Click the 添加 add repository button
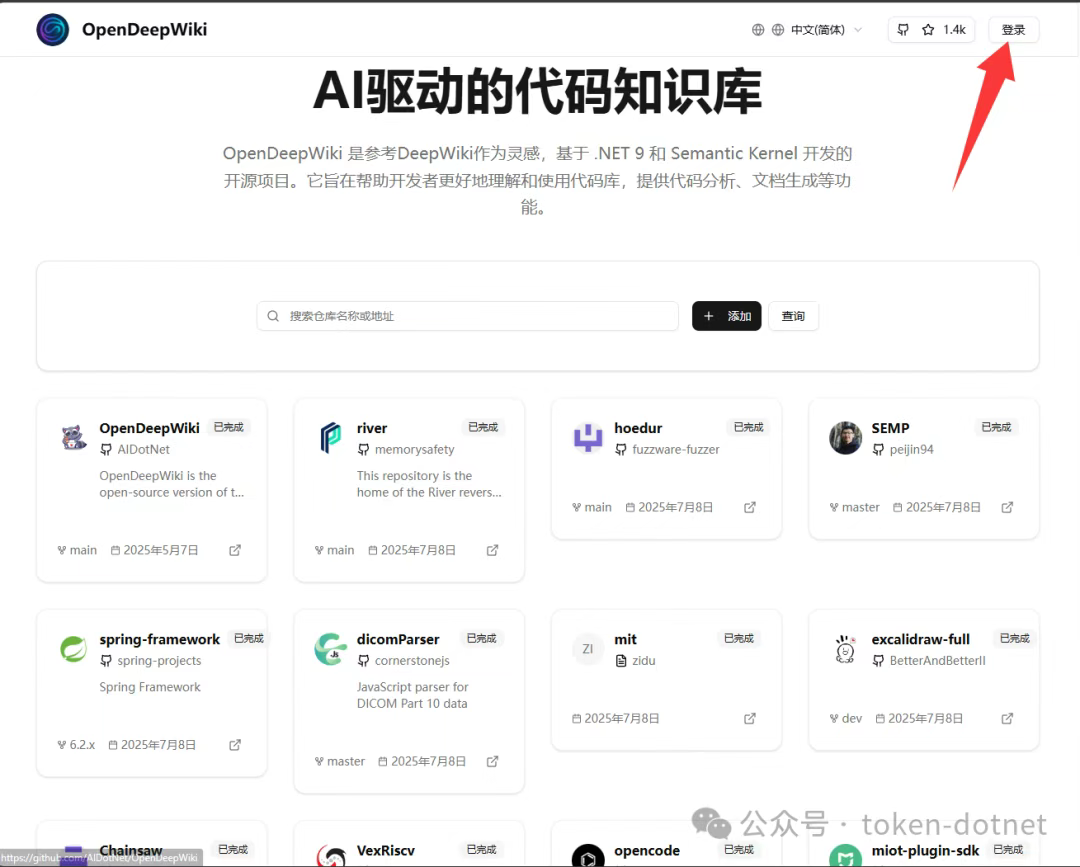 point(726,316)
